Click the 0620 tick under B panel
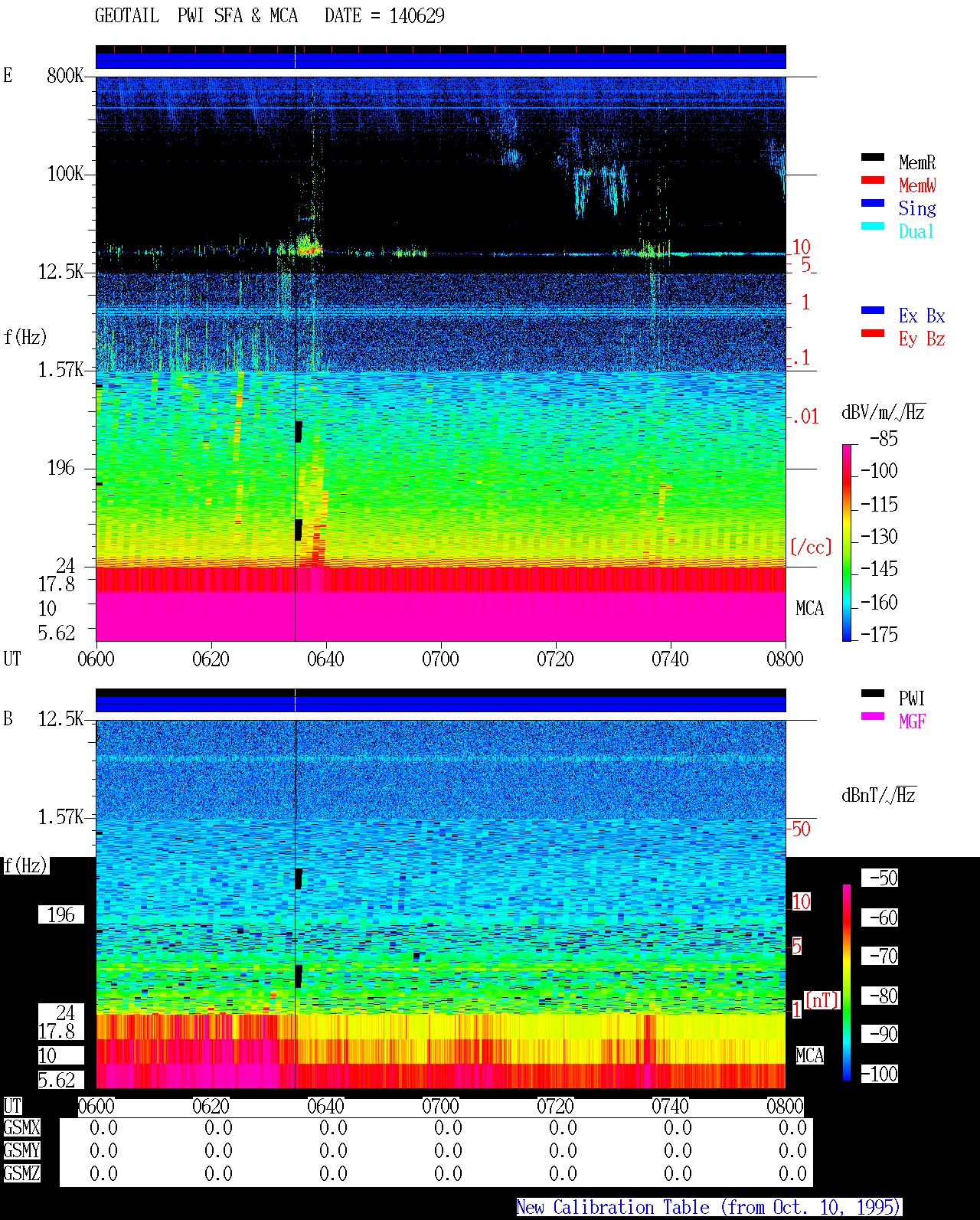The image size is (980, 1220). [x=211, y=1106]
